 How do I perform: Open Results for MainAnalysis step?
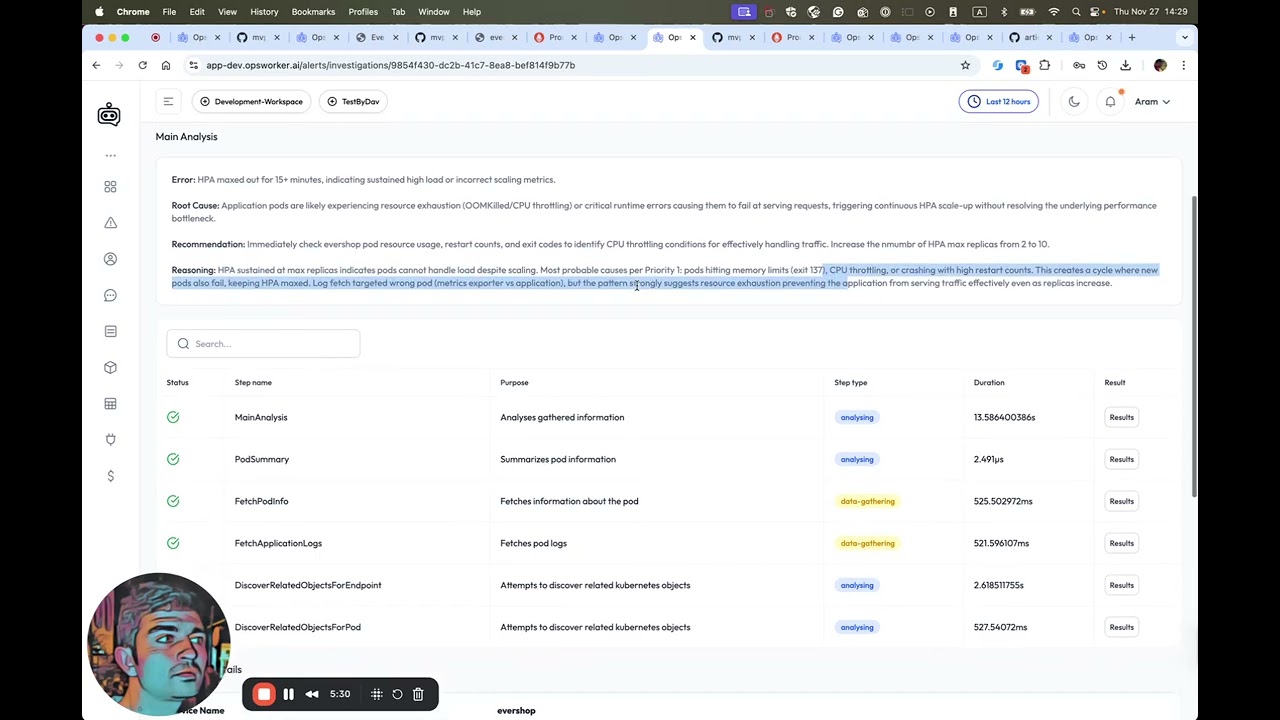click(1121, 417)
